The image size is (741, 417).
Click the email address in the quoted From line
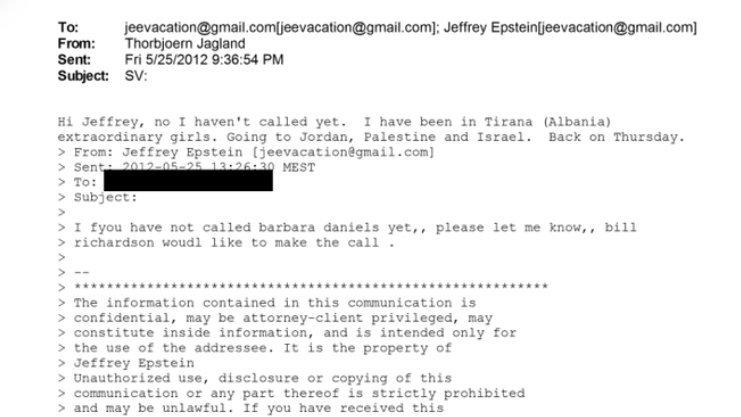pos(331,152)
